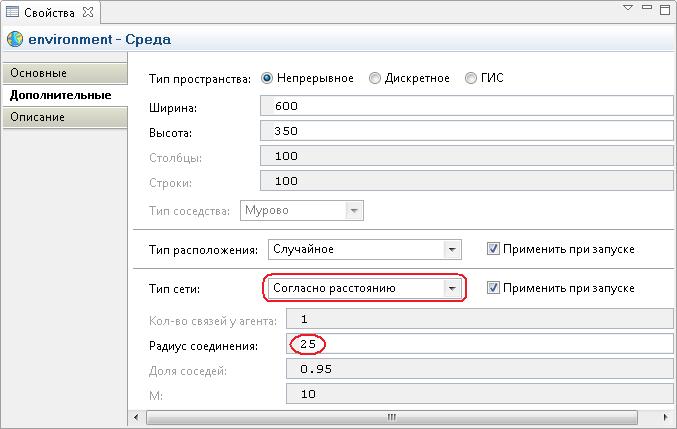Click left arrow of horizontal scrollbar

pos(136,417)
